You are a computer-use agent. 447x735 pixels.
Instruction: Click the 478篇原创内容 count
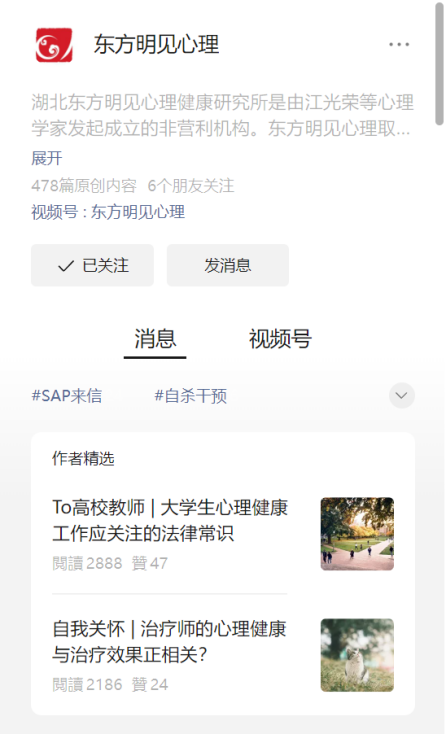(x=84, y=186)
